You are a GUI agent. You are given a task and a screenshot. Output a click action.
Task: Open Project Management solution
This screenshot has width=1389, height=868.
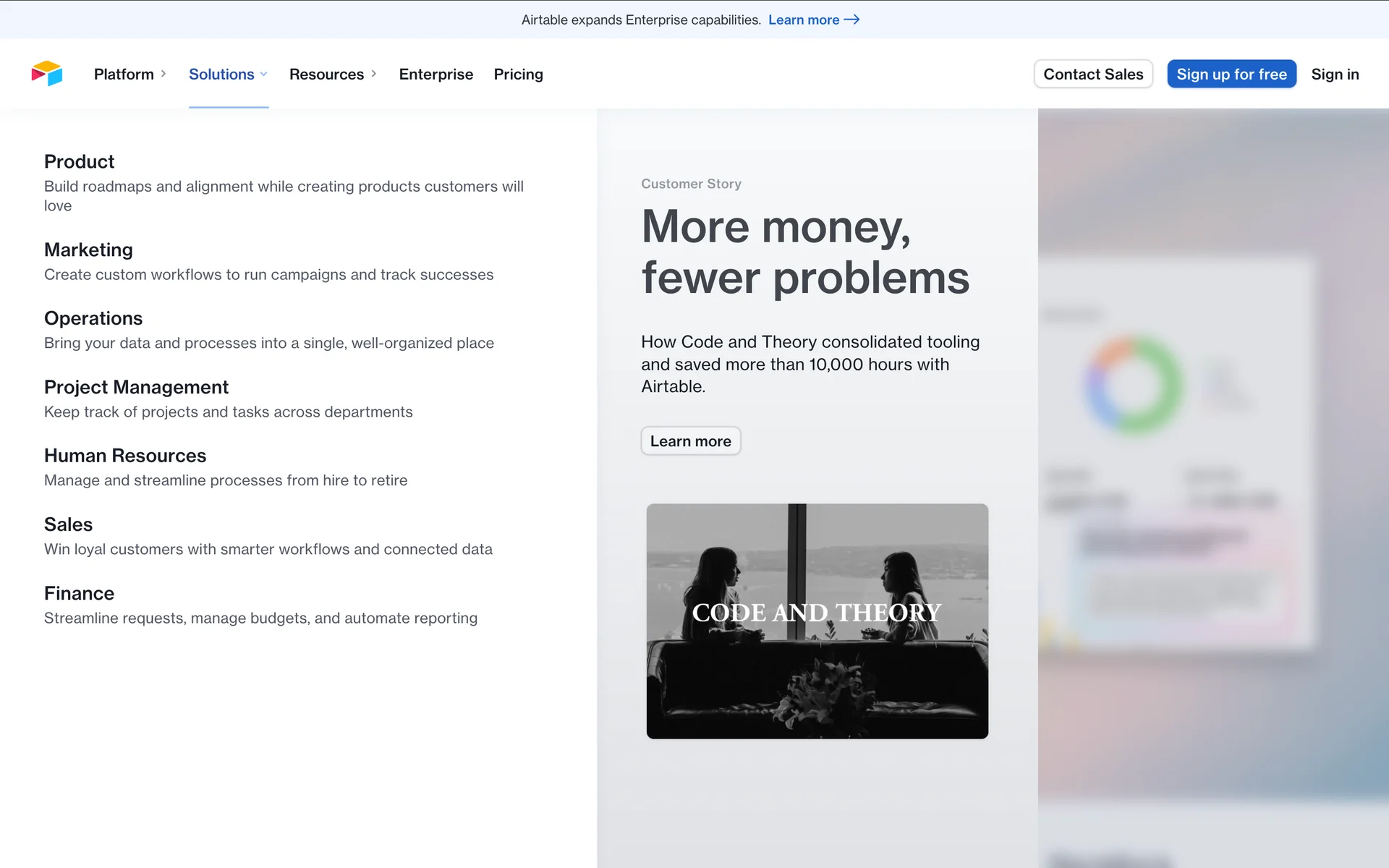tap(136, 387)
